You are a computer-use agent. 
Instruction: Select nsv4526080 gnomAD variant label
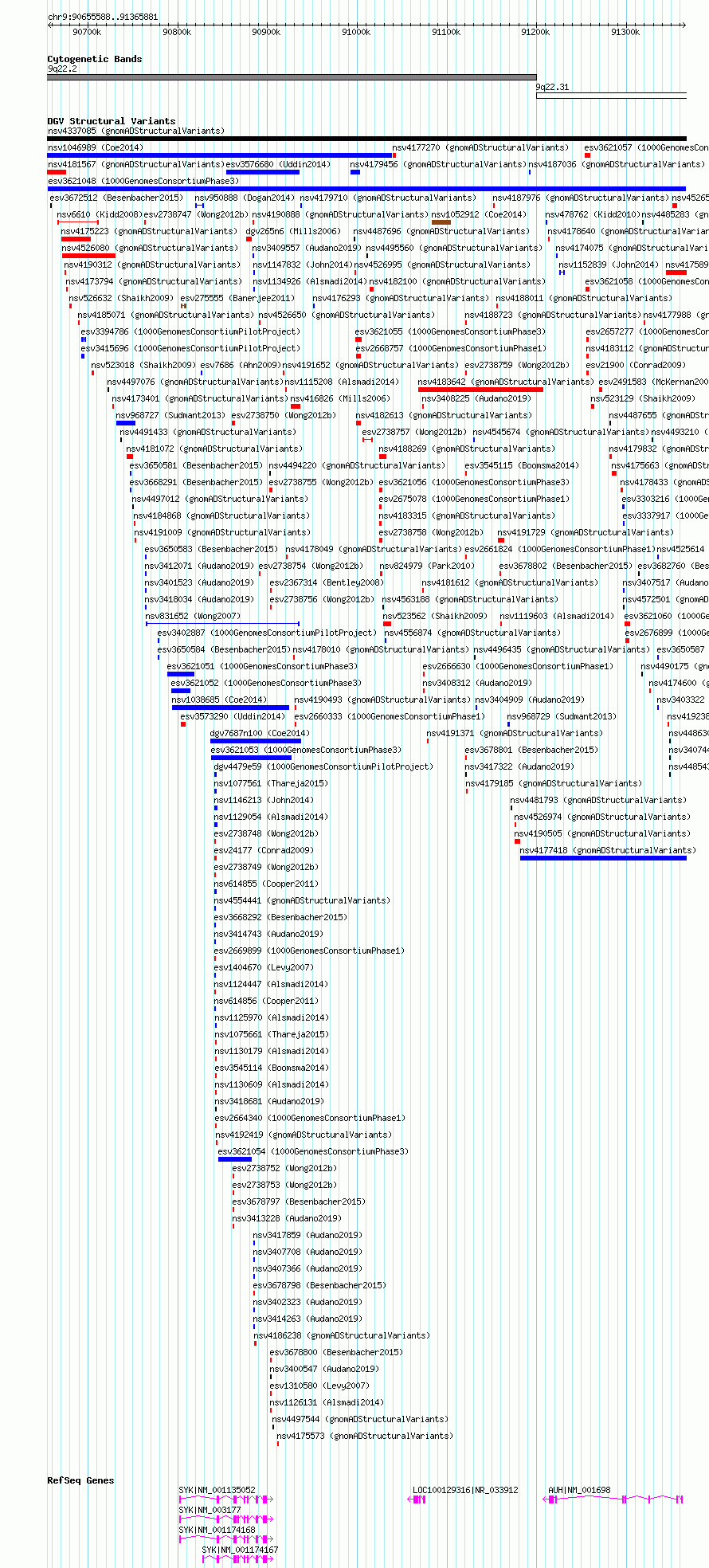150,248
